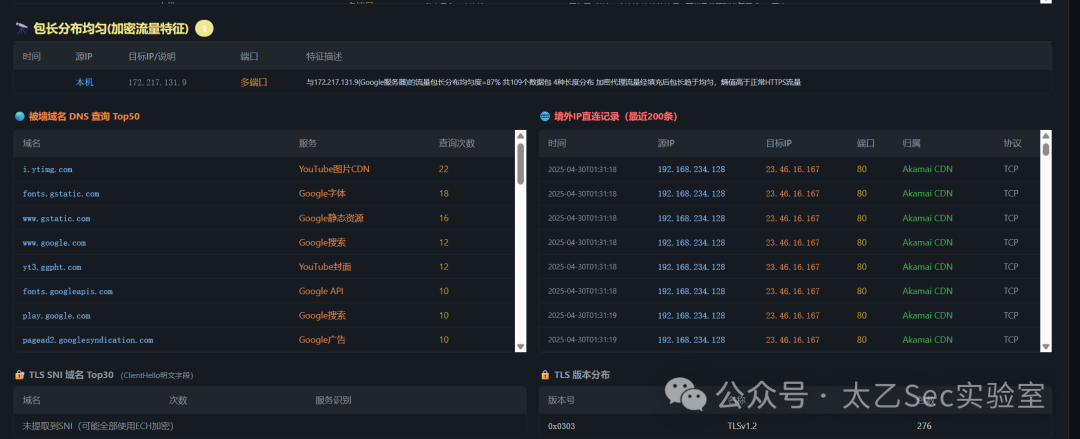Click the 时间 header in the 境外IP table

557,143
